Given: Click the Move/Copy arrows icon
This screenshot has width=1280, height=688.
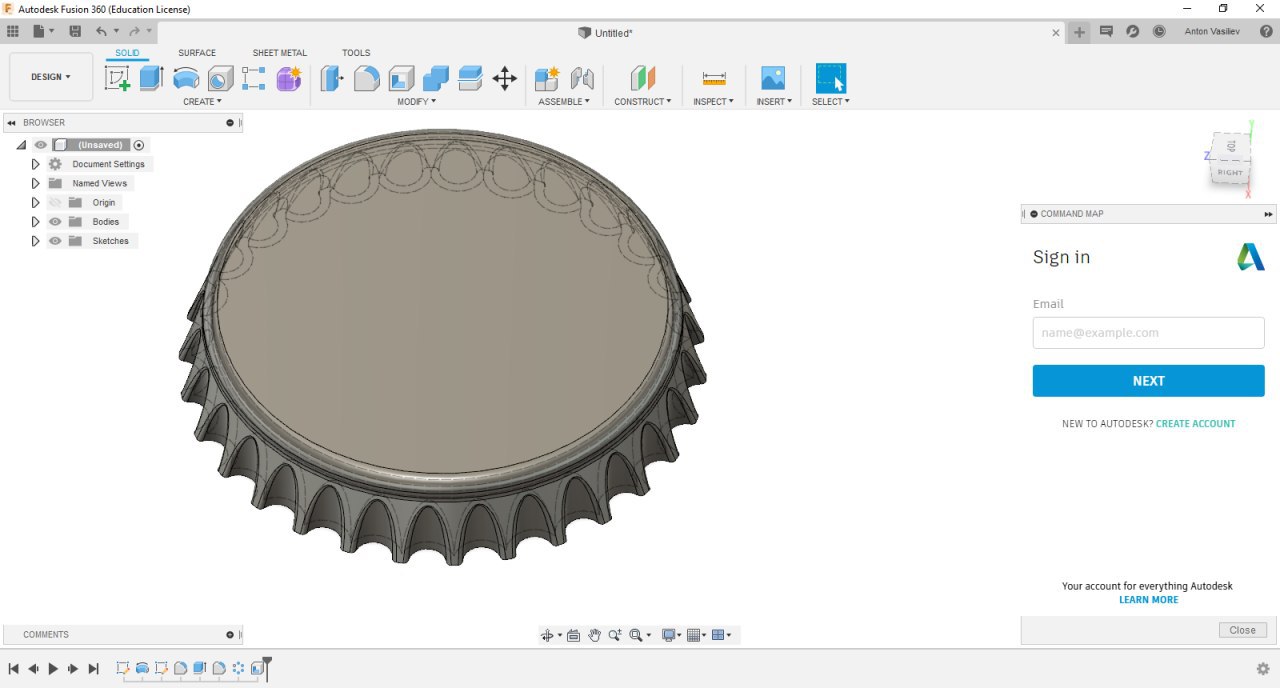Looking at the screenshot, I should pyautogui.click(x=505, y=78).
